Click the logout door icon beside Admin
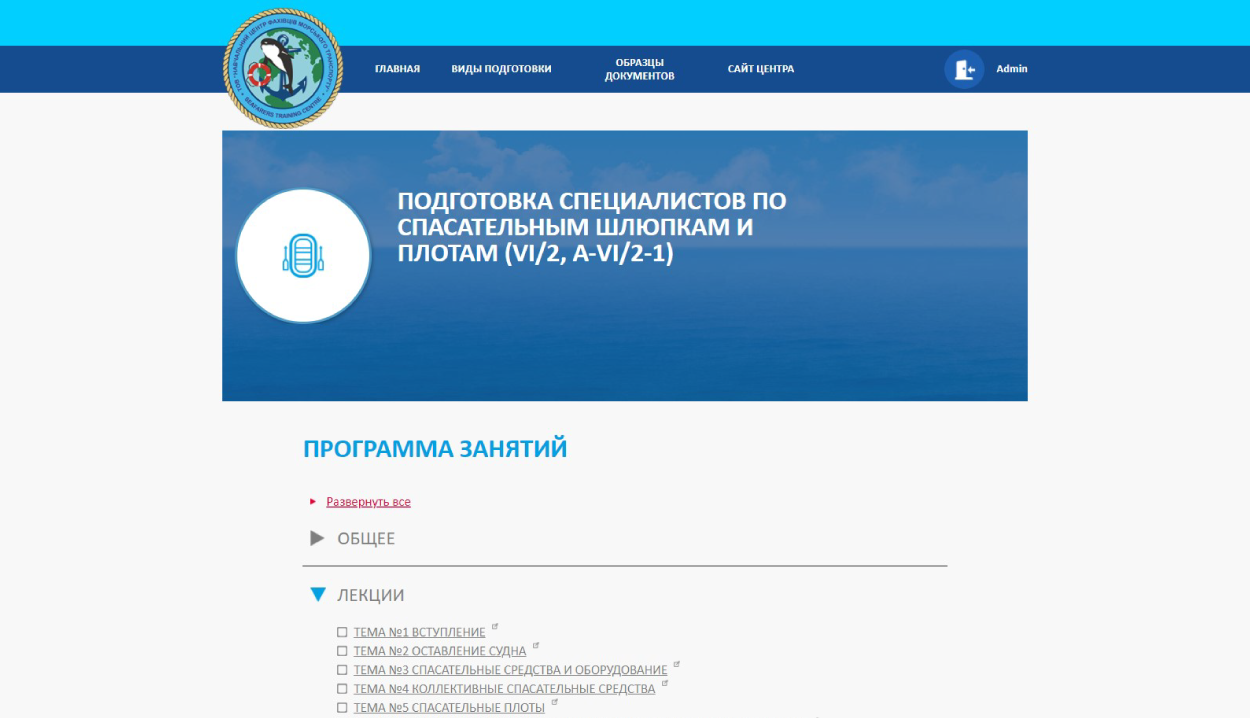 tap(964, 69)
